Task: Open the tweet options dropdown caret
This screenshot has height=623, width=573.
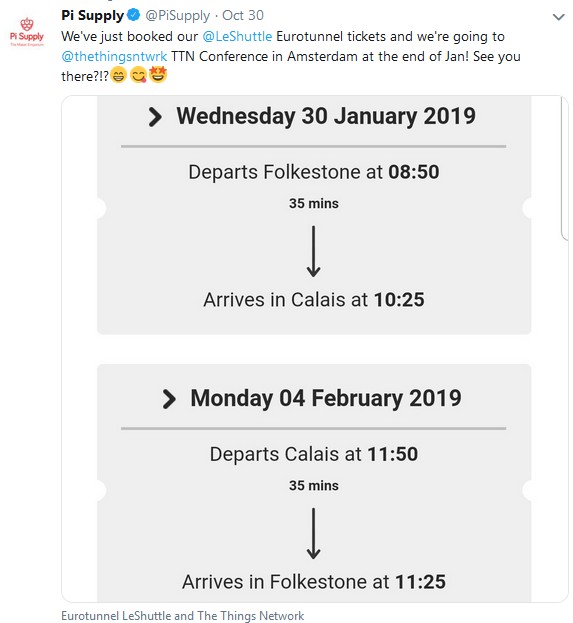Action: click(x=559, y=17)
